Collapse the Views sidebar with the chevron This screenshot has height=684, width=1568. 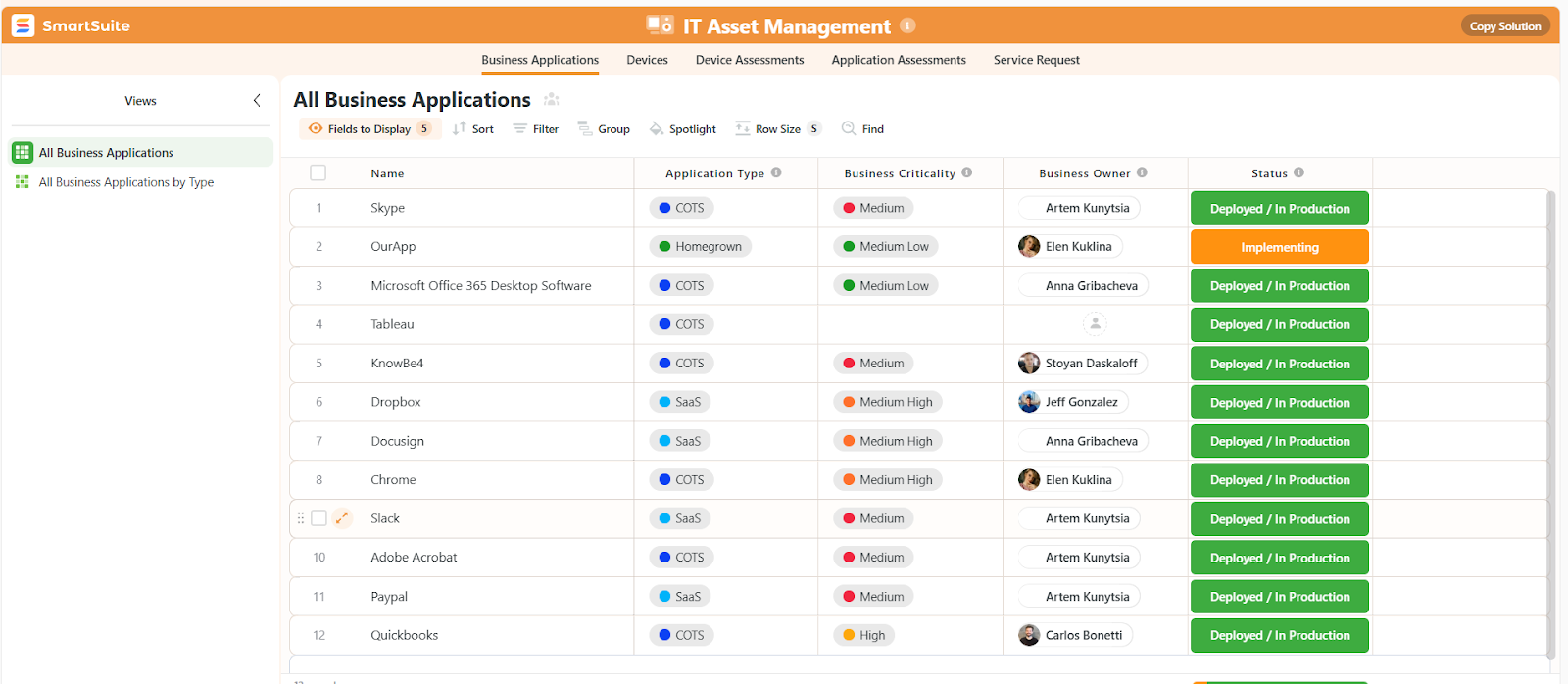click(257, 100)
